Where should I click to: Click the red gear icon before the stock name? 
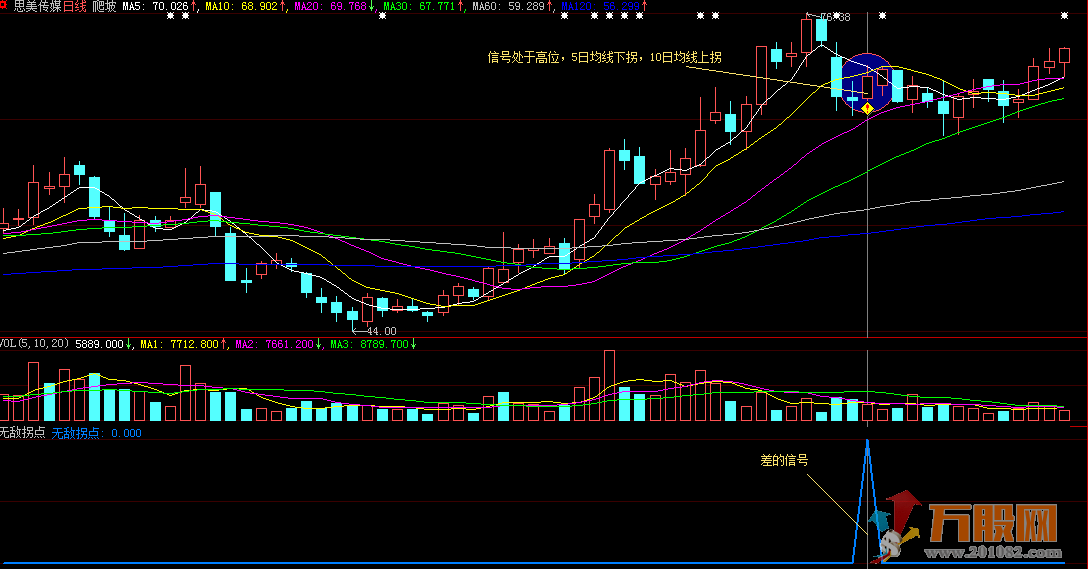(3, 5)
